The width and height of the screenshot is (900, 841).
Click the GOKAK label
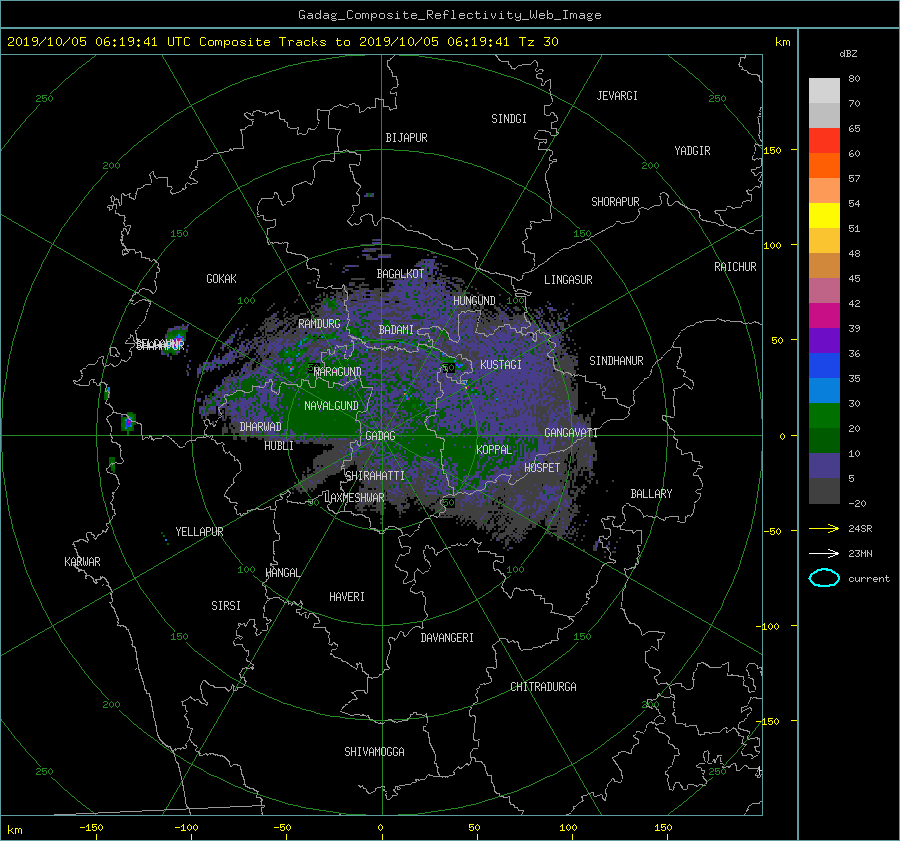coord(221,279)
